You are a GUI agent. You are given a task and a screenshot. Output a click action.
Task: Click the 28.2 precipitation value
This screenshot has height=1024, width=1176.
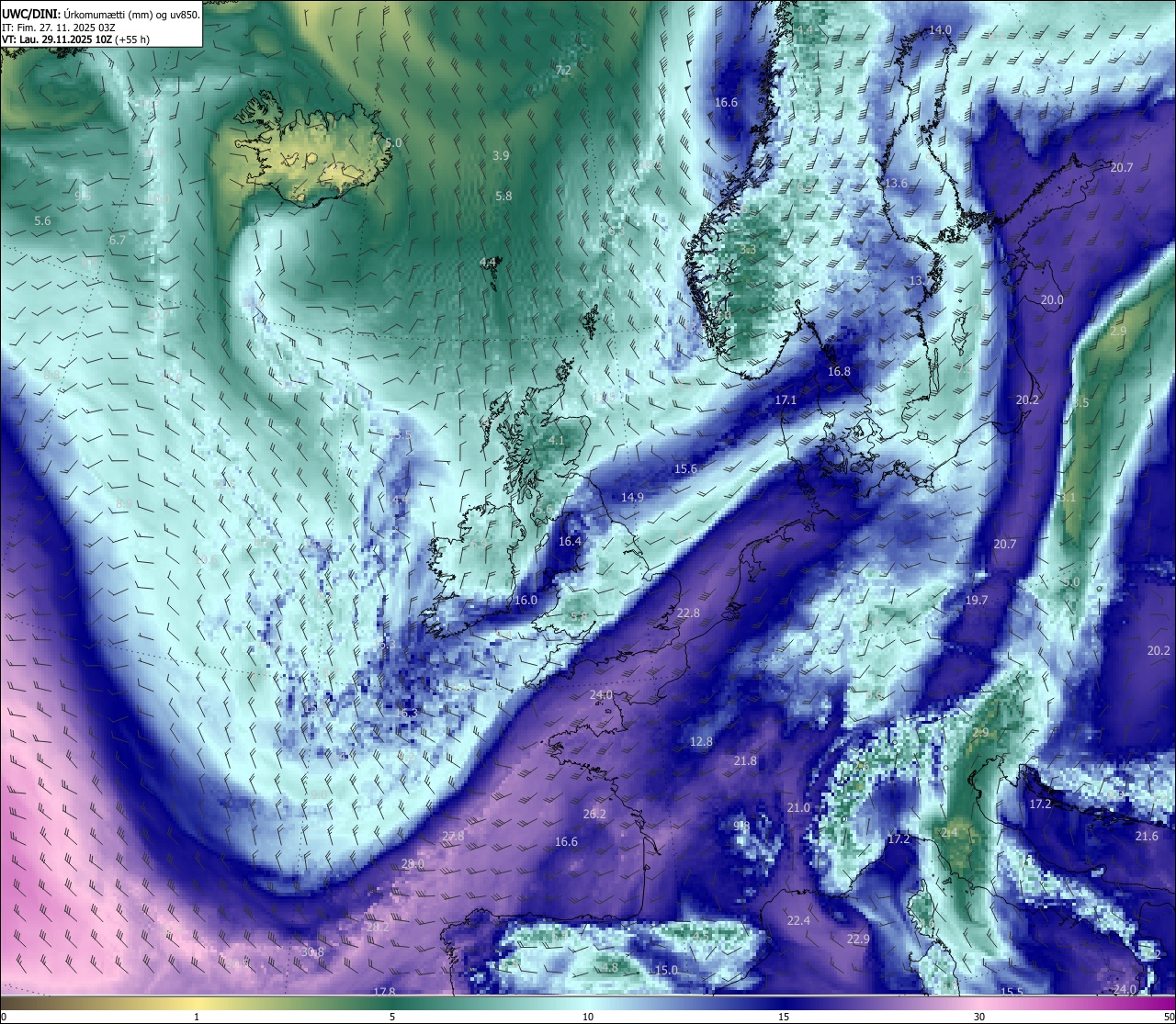[x=378, y=928]
